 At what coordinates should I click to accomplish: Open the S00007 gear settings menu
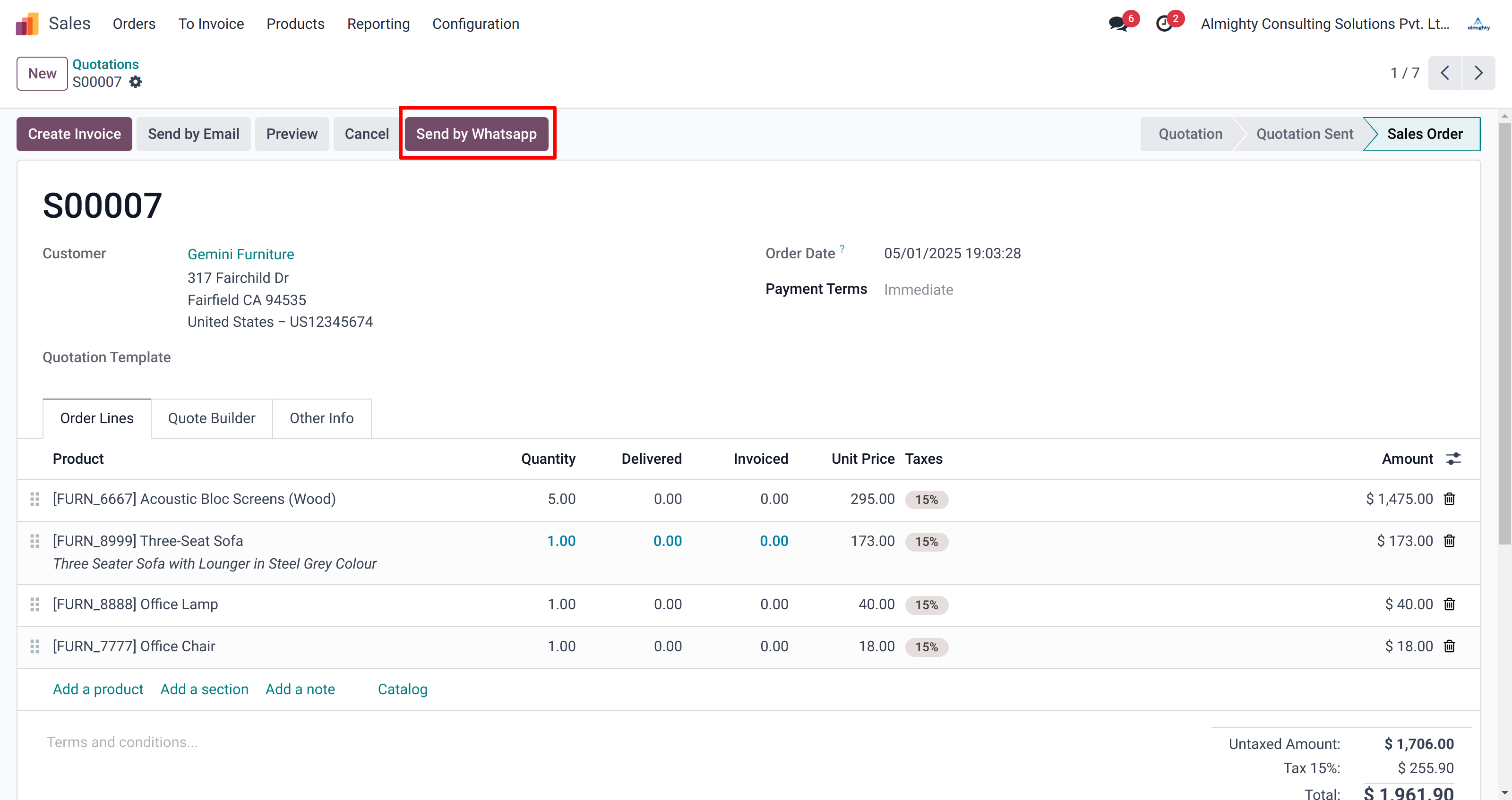click(x=136, y=82)
